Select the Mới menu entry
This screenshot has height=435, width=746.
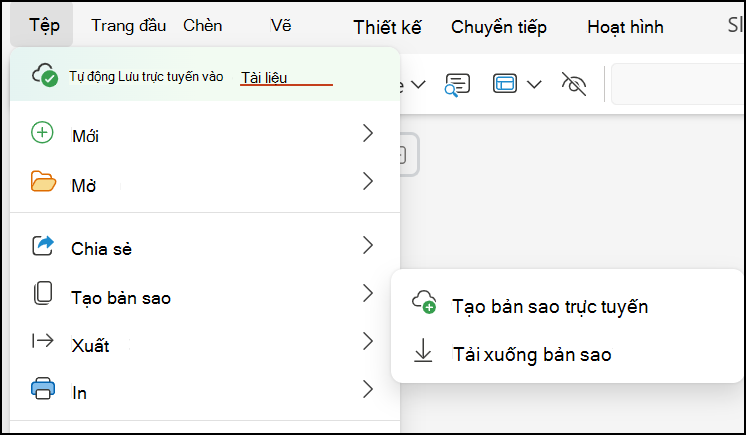[205, 134]
